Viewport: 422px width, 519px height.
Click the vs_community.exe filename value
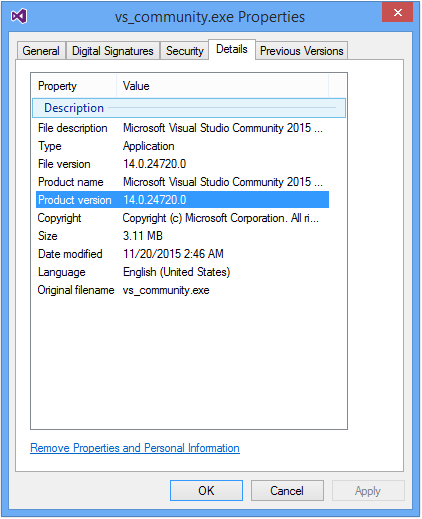(166, 290)
